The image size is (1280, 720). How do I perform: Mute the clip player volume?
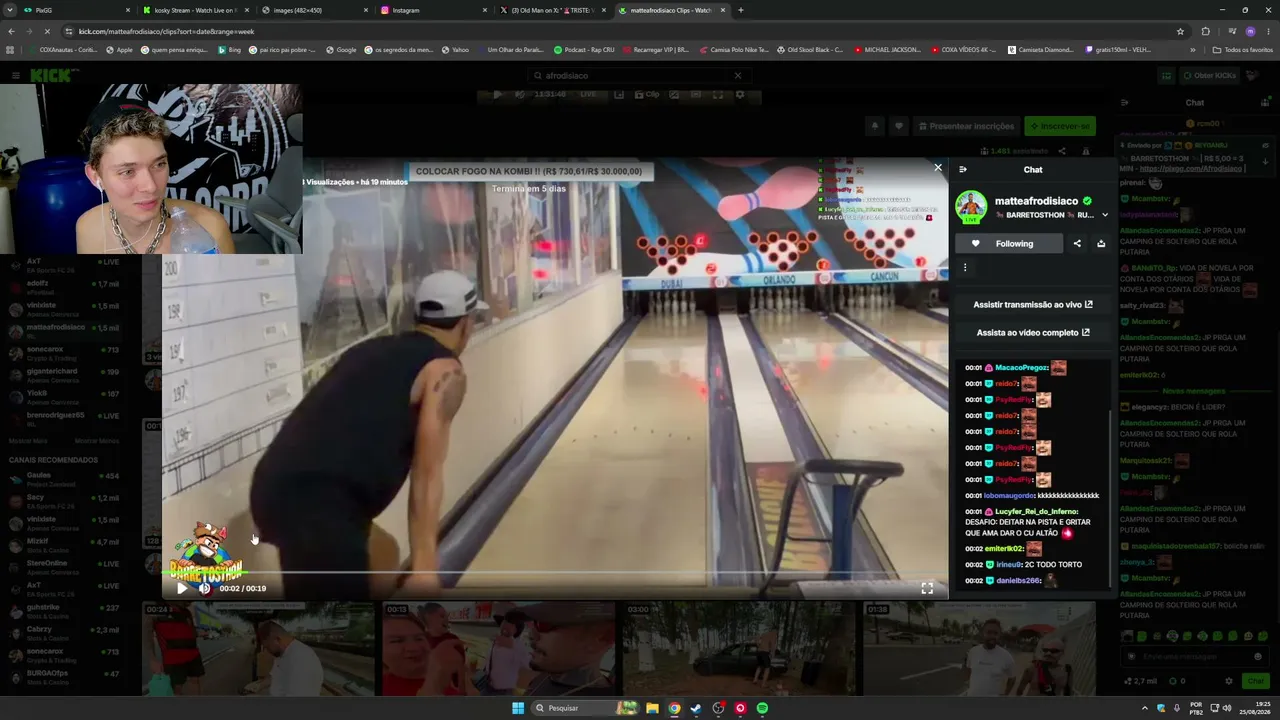(x=204, y=588)
